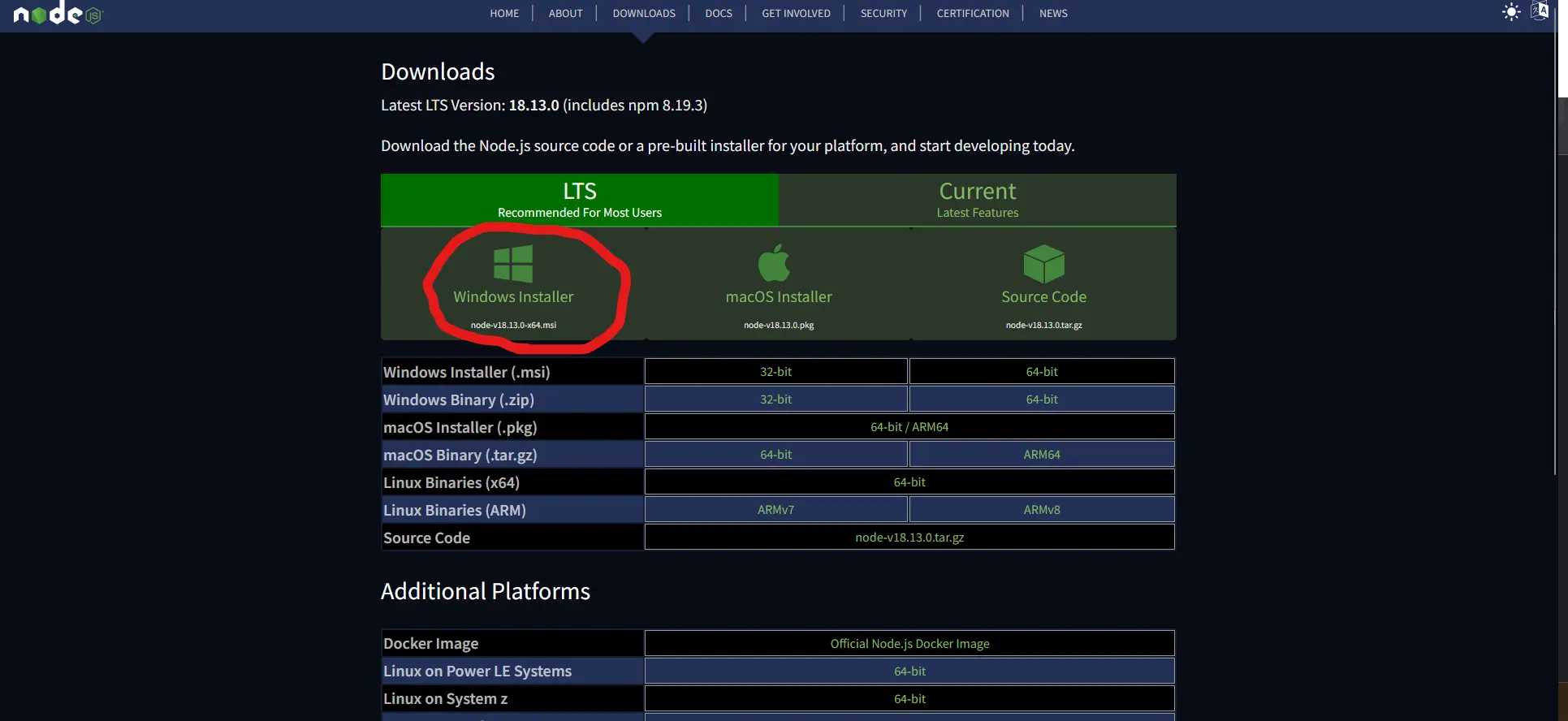The image size is (1568, 721).
Task: Click the Additional Platforms heading
Action: pos(486,591)
